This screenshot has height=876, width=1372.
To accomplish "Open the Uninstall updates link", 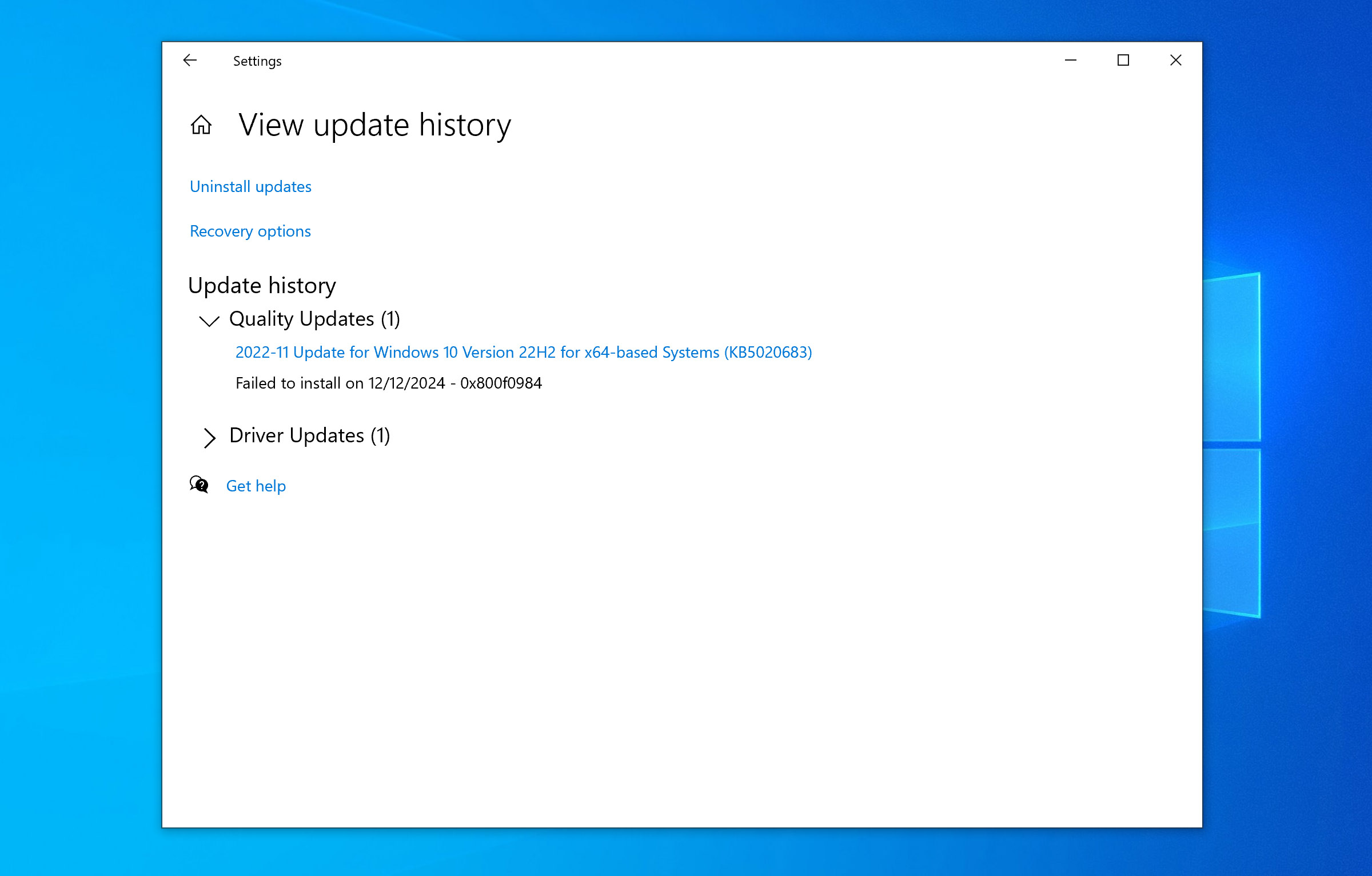I will [250, 186].
